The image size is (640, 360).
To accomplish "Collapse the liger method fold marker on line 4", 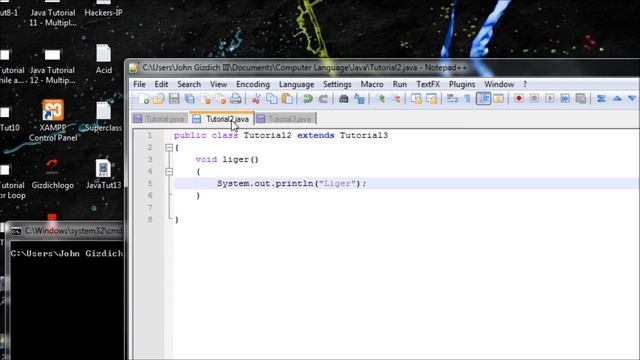I will [x=169, y=172].
